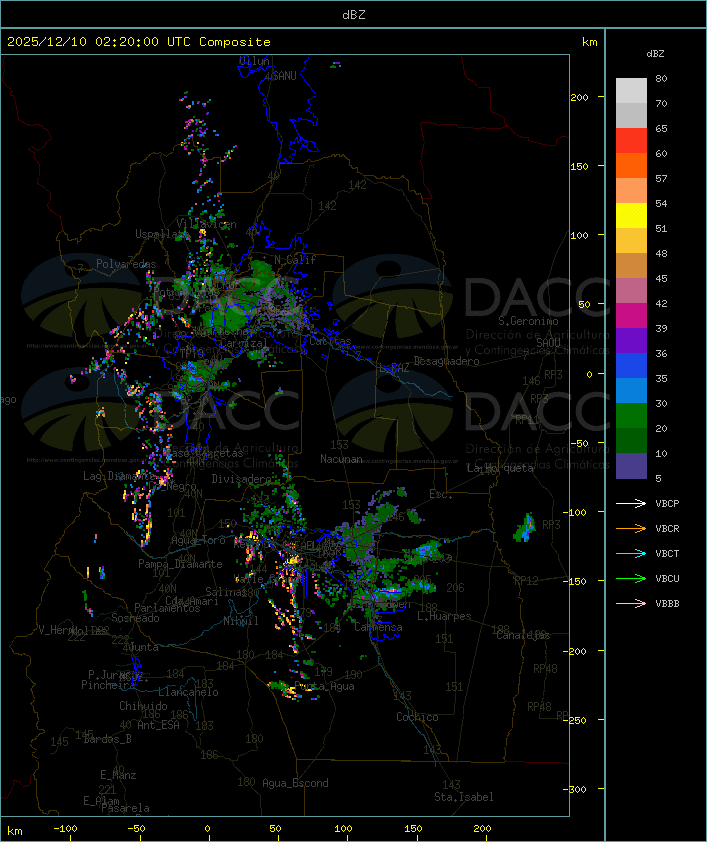
Task: Click the orange VBCR arrow icon
Action: (x=631, y=528)
